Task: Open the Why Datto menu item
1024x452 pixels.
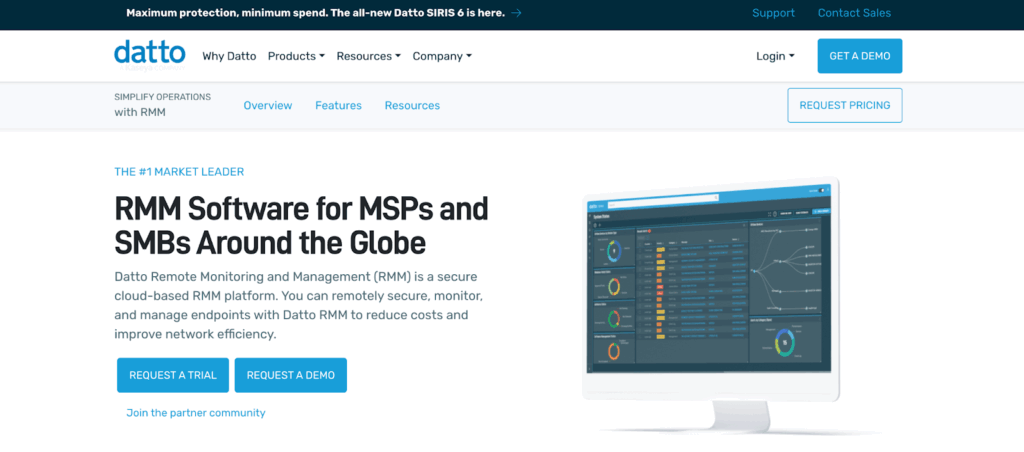Action: point(228,56)
